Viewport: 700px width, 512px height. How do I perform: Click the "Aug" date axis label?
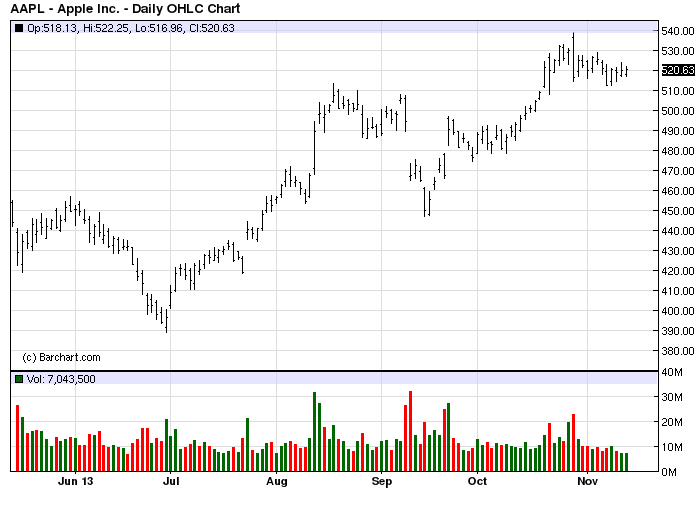click(277, 481)
